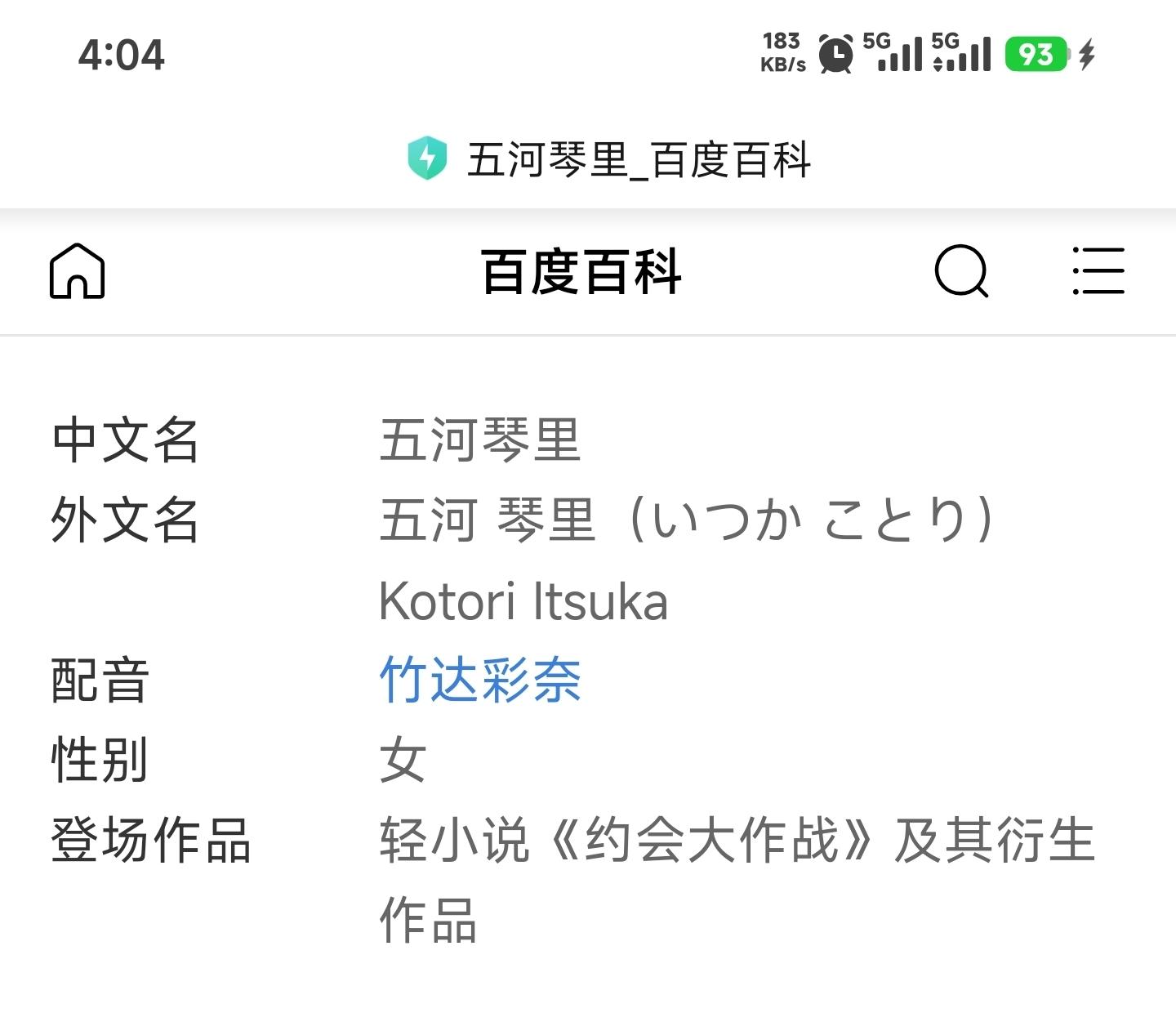Screen dimensions: 1176x1013
Task: Tap the charging bolt icon
Action: click(x=1087, y=55)
